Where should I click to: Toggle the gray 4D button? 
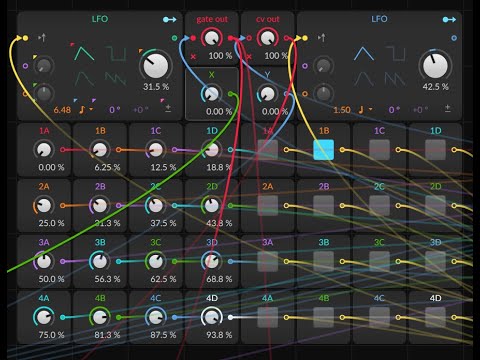pyautogui.click(x=435, y=317)
